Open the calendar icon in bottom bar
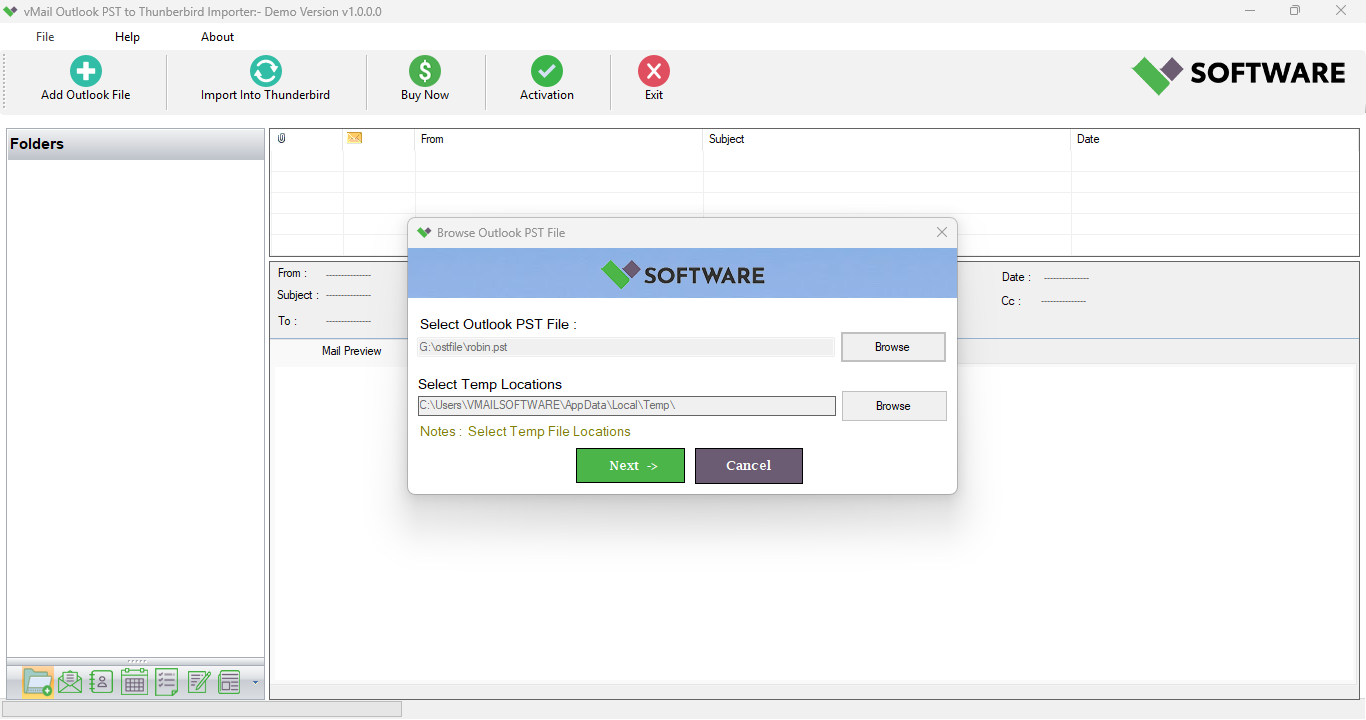The image size is (1366, 720). click(134, 682)
